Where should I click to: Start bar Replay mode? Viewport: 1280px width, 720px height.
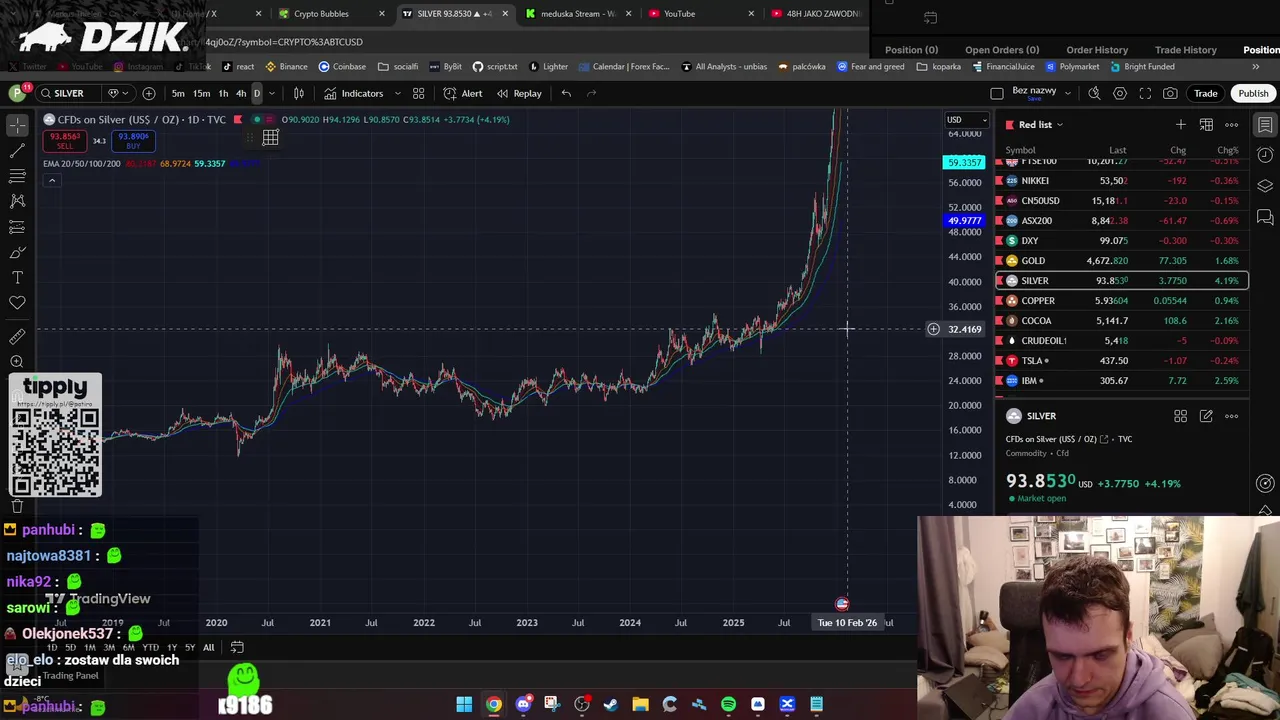519,93
